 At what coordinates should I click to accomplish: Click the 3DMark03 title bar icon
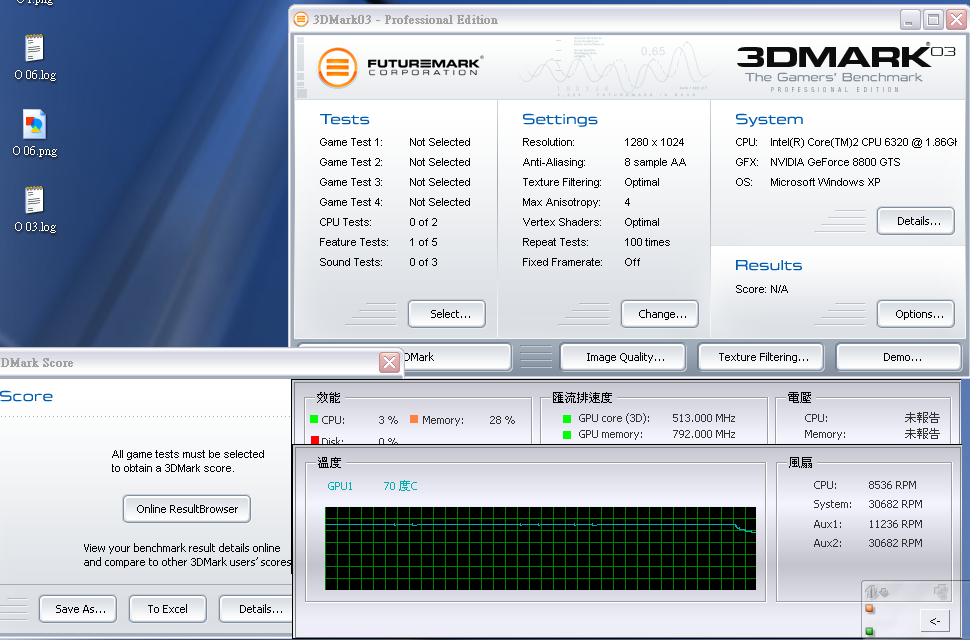[301, 19]
